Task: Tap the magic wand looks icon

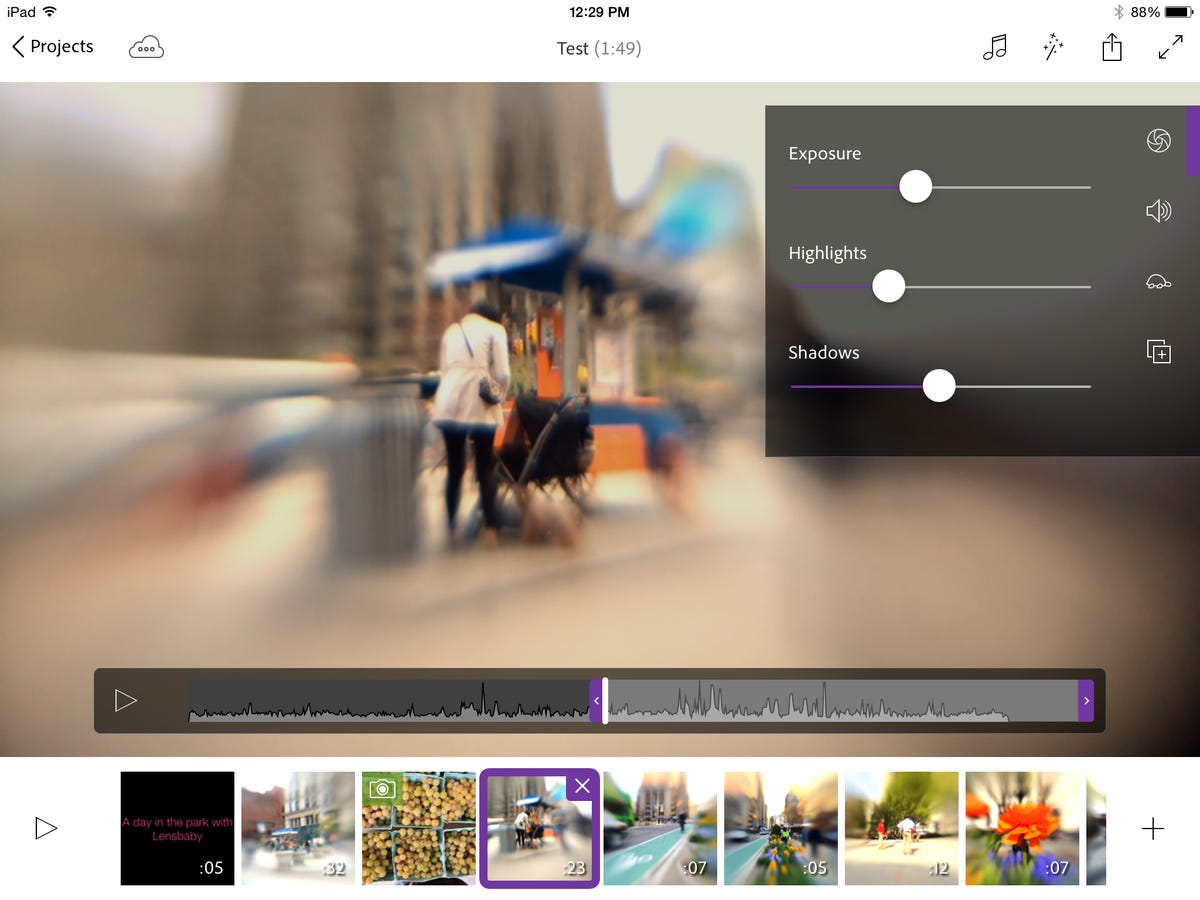Action: (1053, 48)
